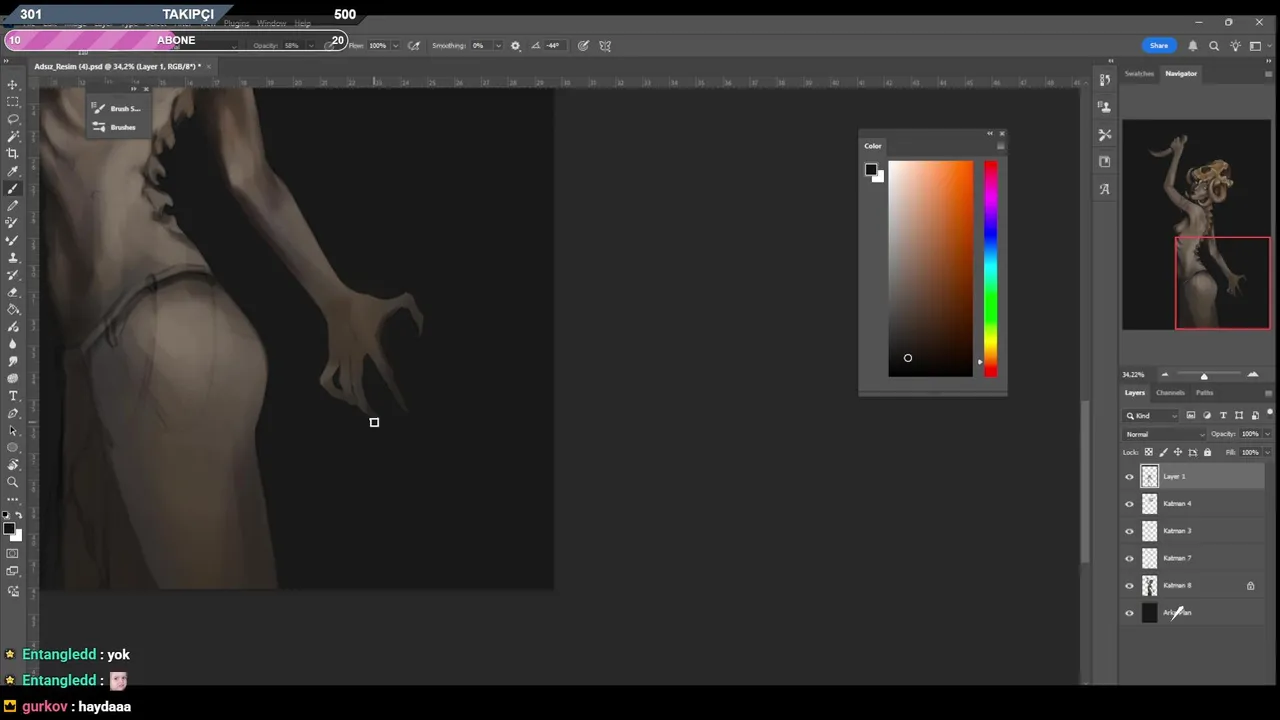Select the Magic Wand tool

coord(13,136)
